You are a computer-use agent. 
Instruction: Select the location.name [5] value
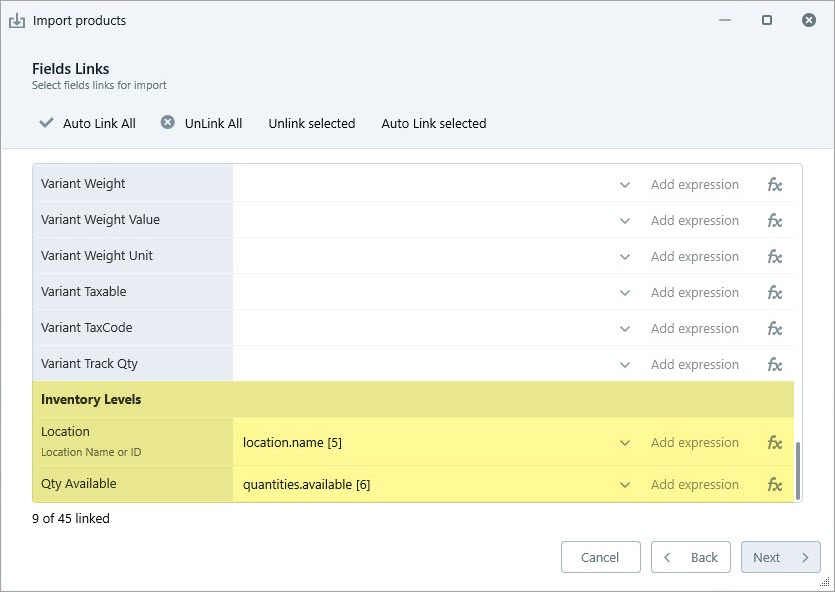[292, 442]
